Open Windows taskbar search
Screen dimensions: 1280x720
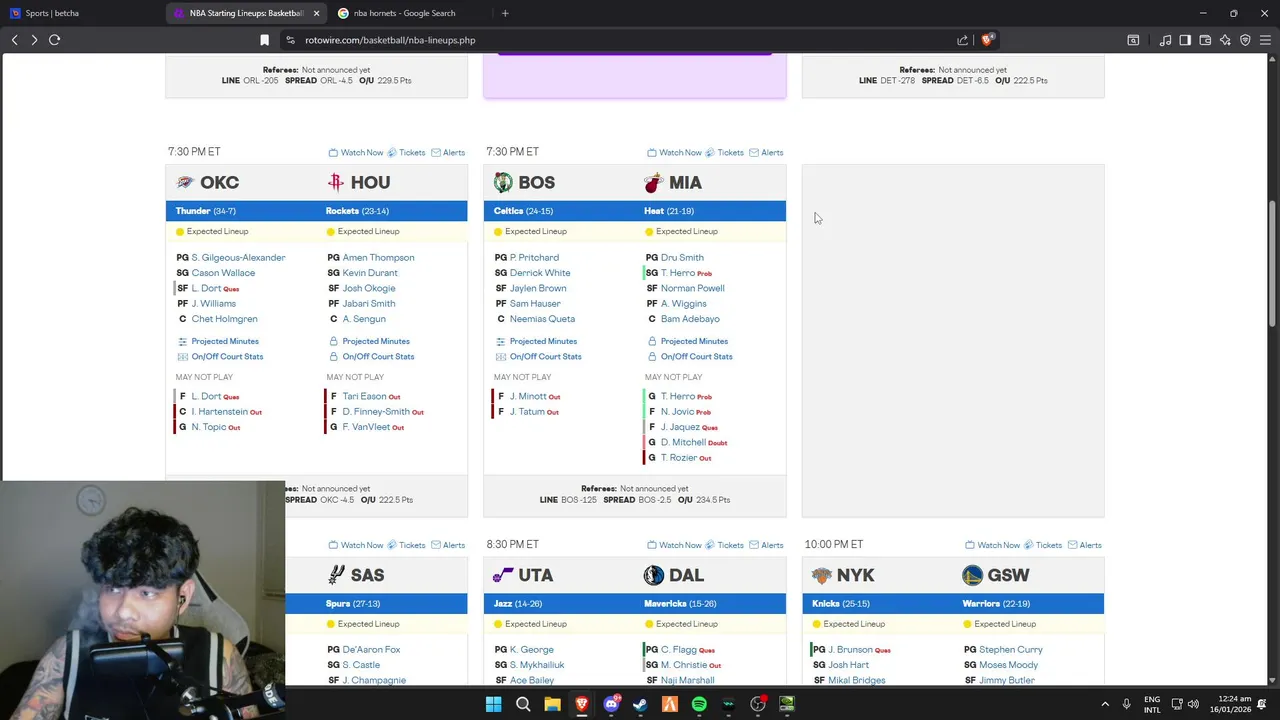tap(523, 704)
